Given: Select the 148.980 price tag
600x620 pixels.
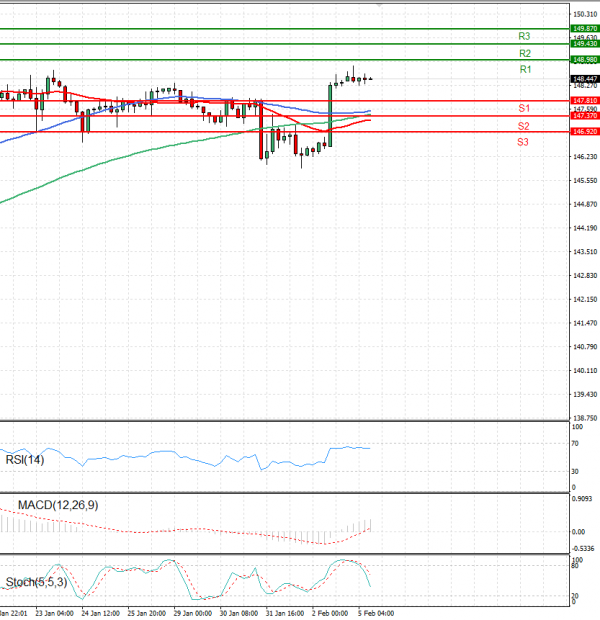Looking at the screenshot, I should tap(585, 60).
